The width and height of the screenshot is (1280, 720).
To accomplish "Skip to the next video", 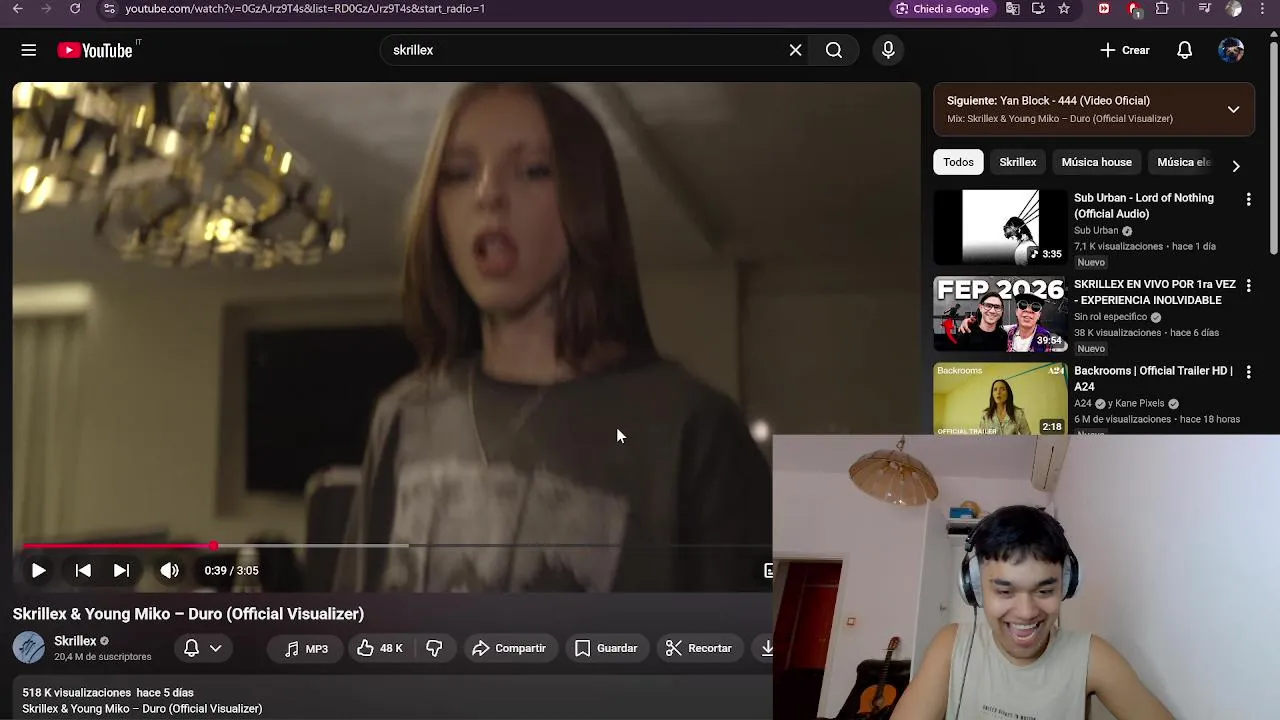I will tap(121, 570).
